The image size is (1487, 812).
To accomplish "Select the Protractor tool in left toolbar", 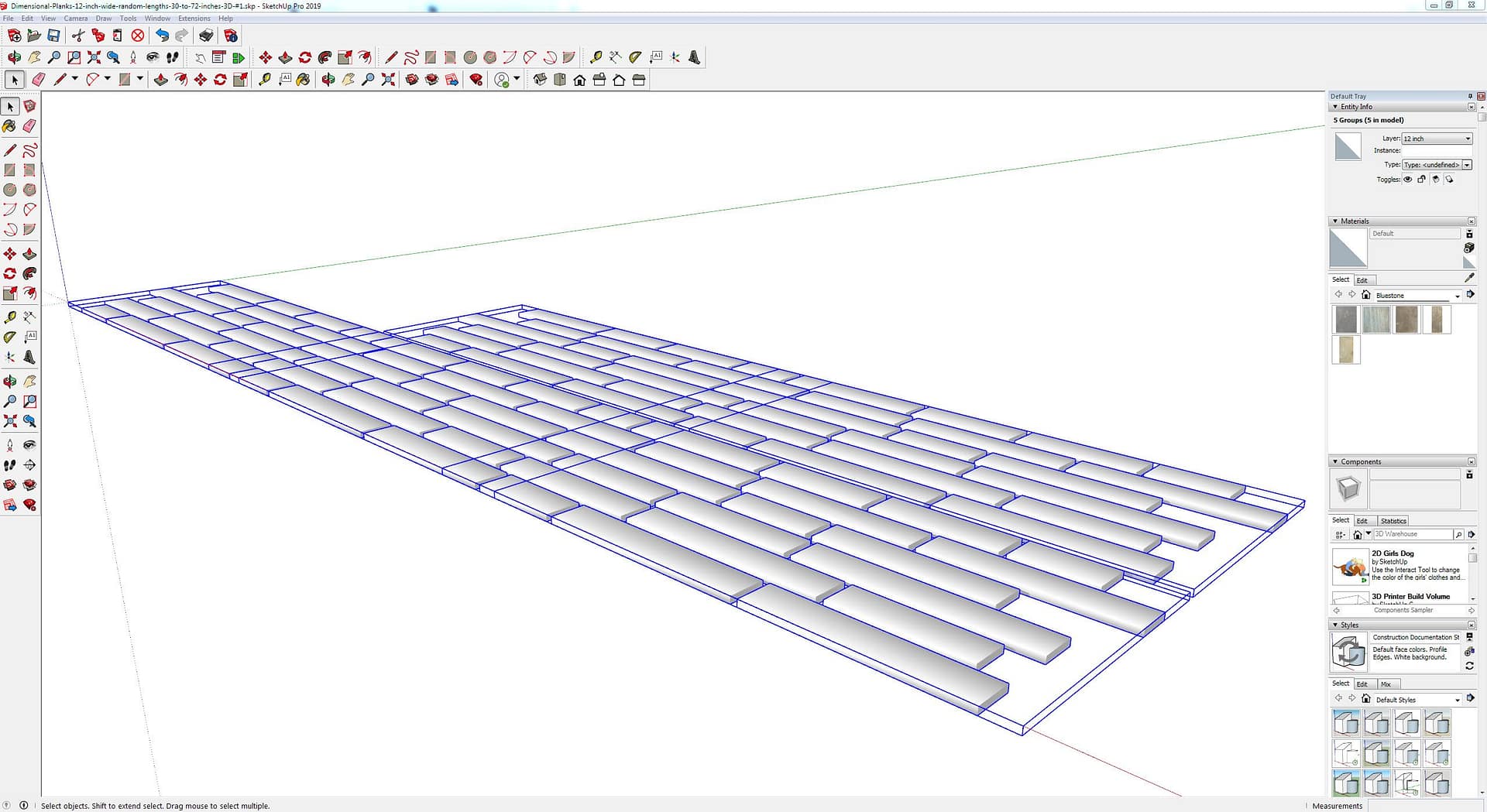I will [x=9, y=337].
